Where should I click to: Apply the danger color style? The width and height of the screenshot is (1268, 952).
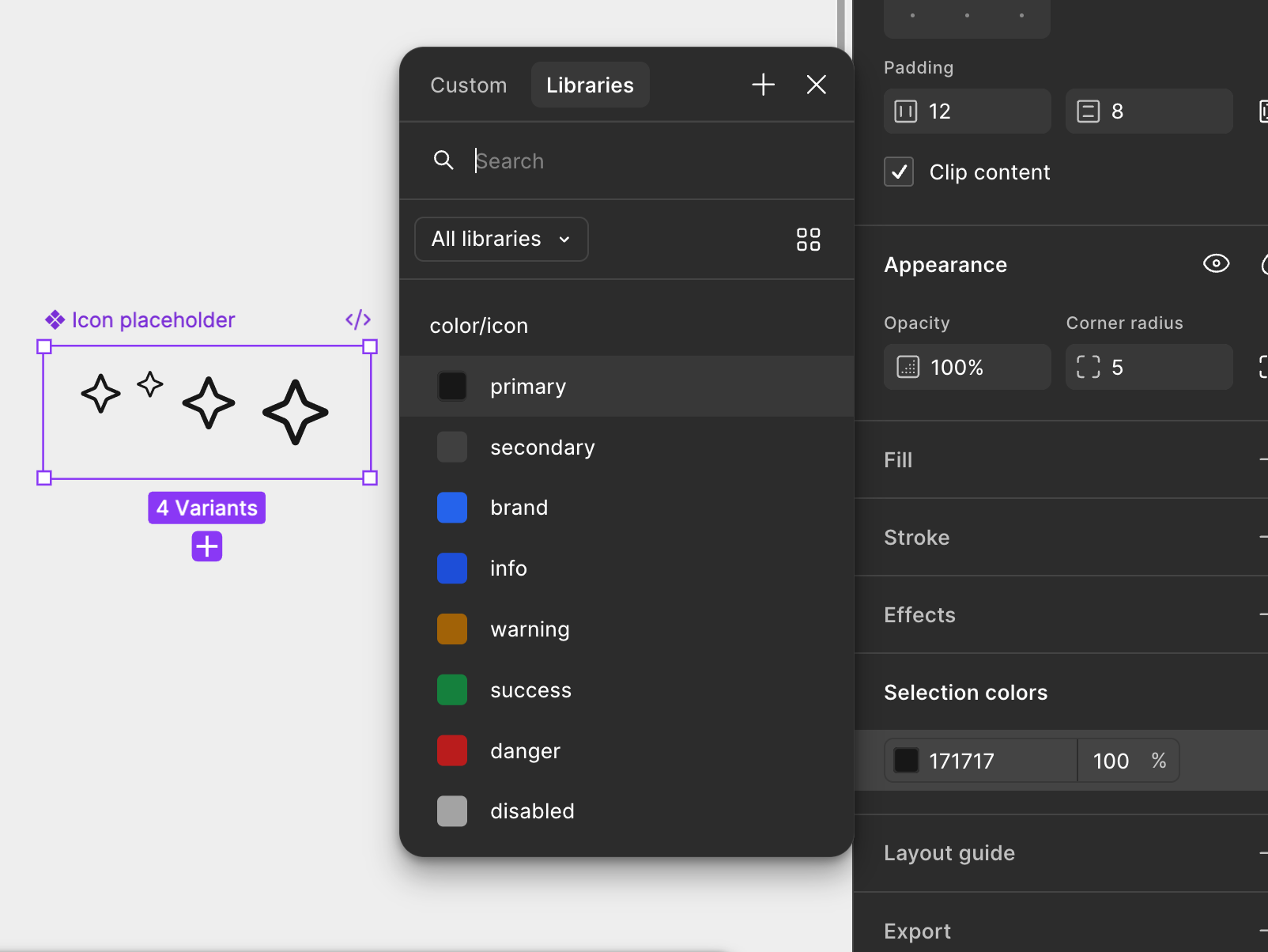click(x=627, y=751)
